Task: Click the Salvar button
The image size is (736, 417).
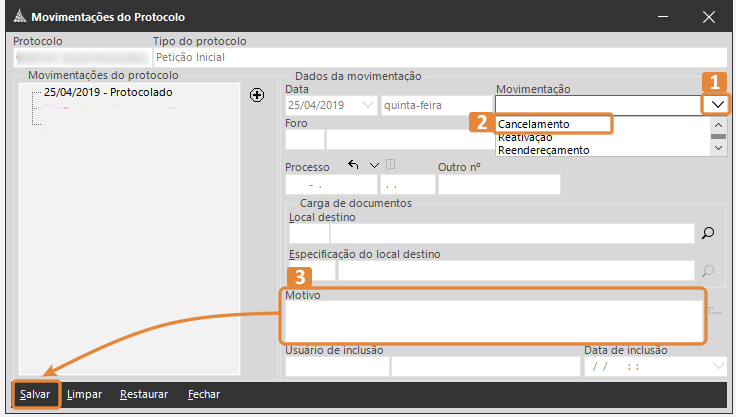Action: 35,394
